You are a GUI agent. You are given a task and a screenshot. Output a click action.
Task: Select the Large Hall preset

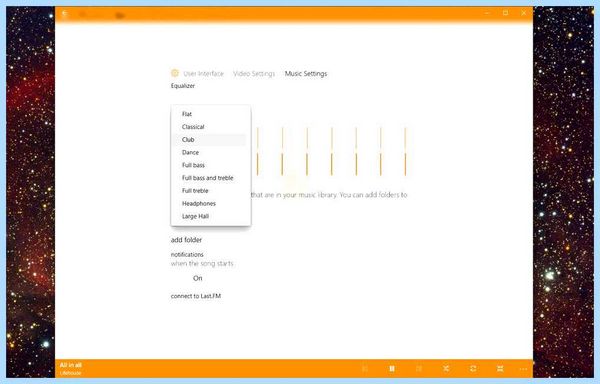(210, 216)
